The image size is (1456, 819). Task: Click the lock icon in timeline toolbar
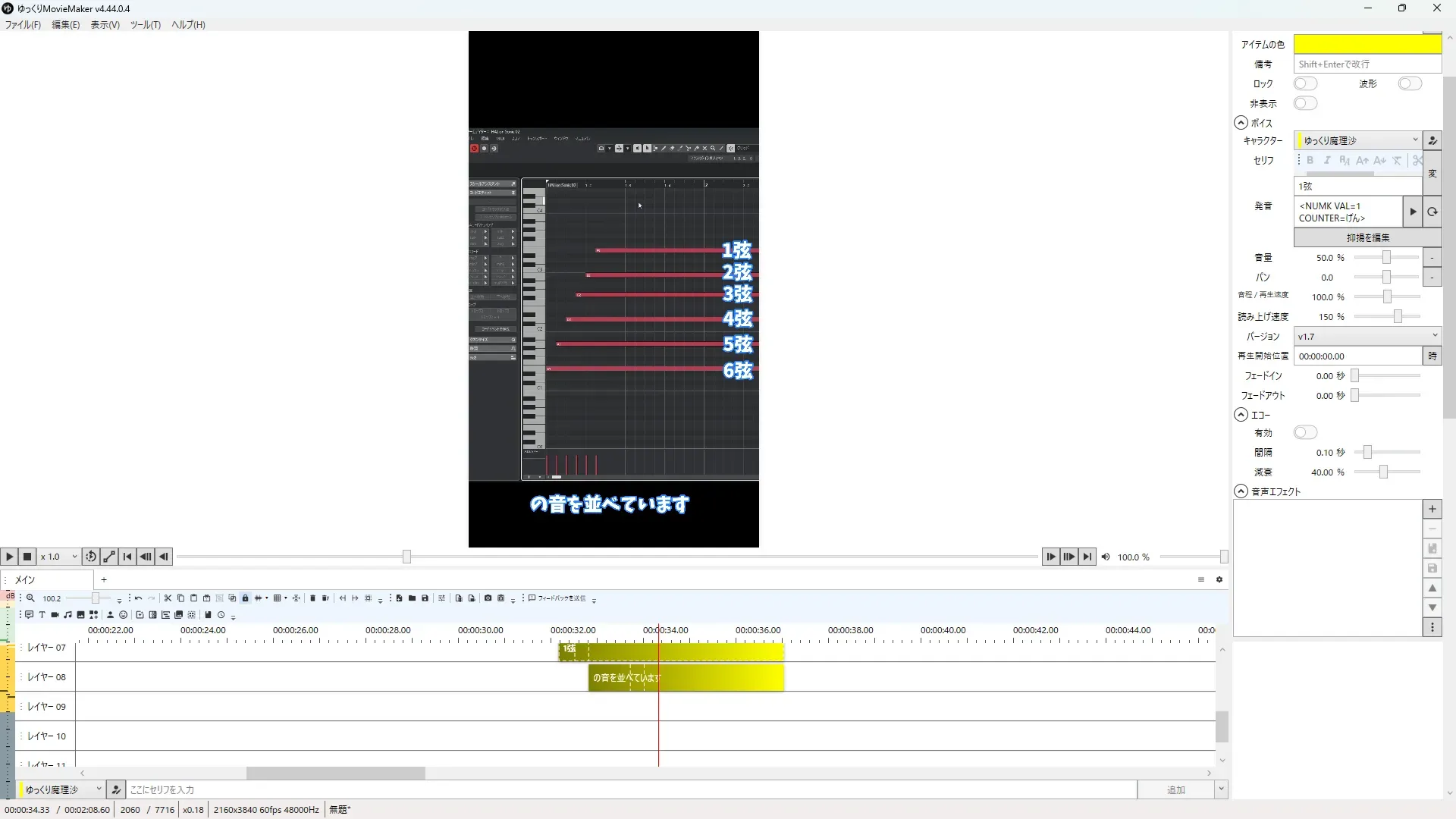pos(245,598)
